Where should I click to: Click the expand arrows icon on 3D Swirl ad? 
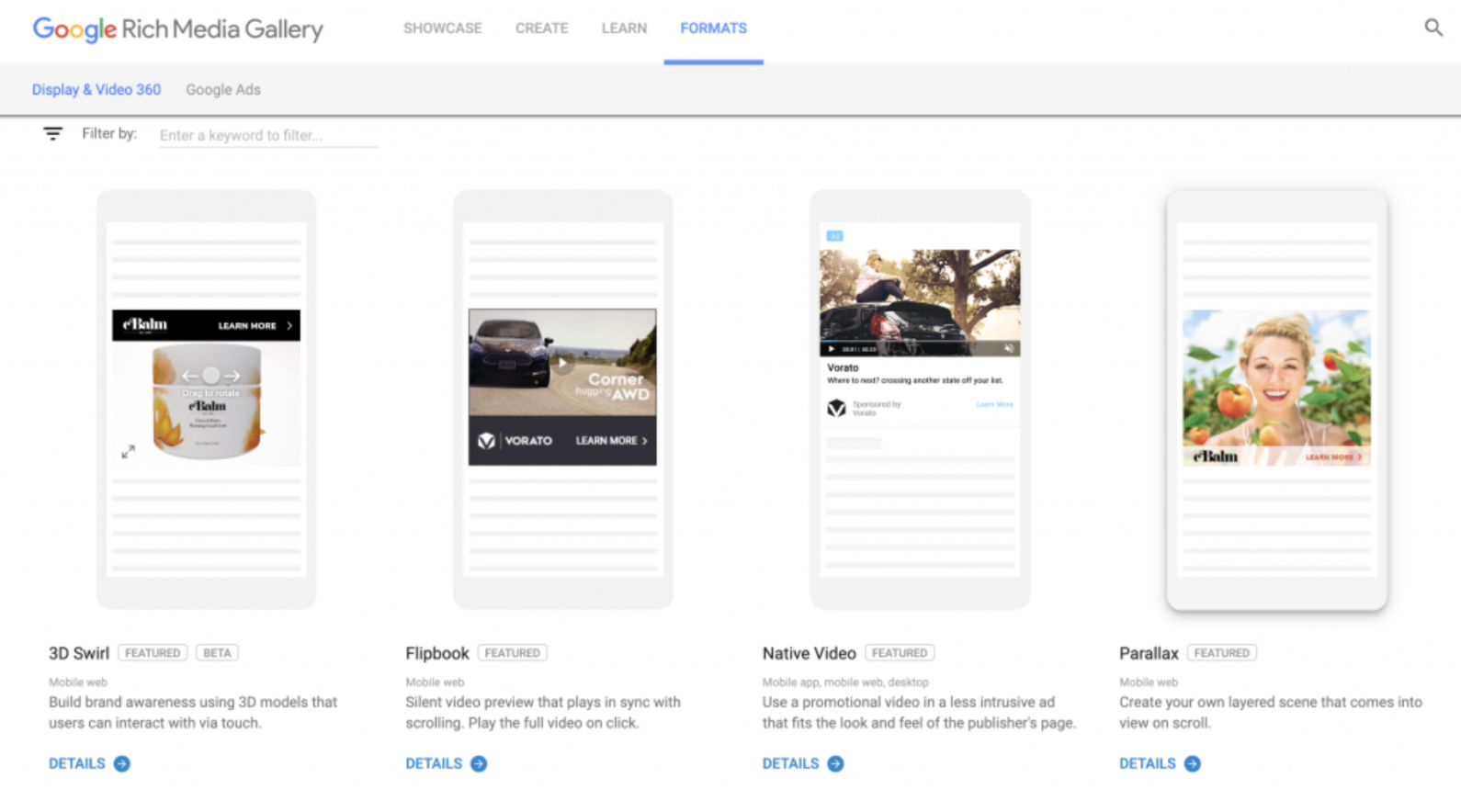129,451
